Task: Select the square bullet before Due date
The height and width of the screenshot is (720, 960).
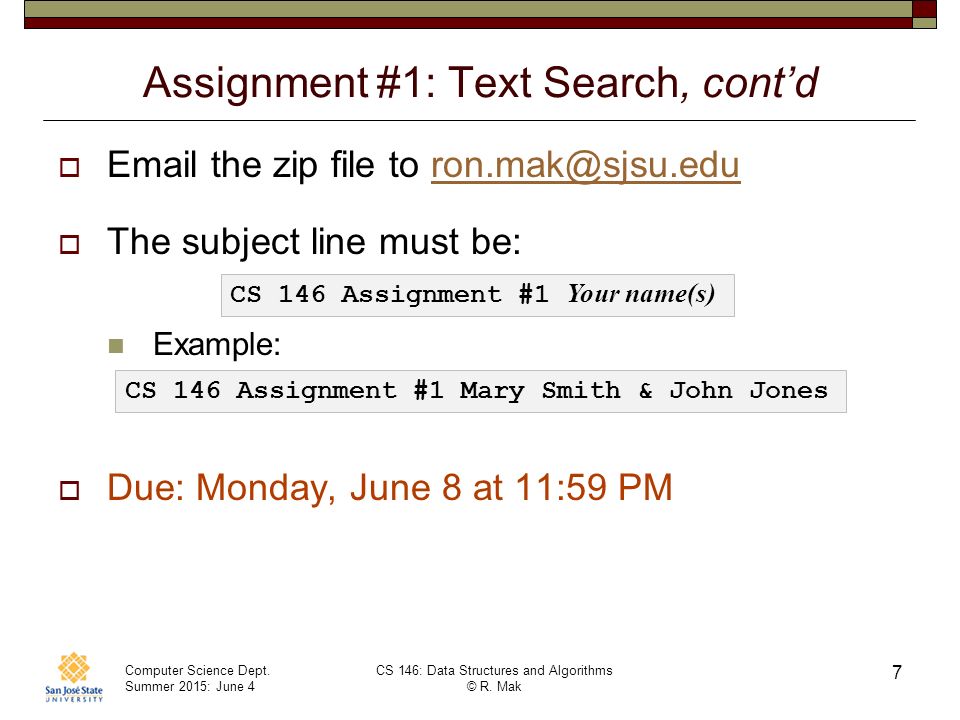Action: point(69,490)
